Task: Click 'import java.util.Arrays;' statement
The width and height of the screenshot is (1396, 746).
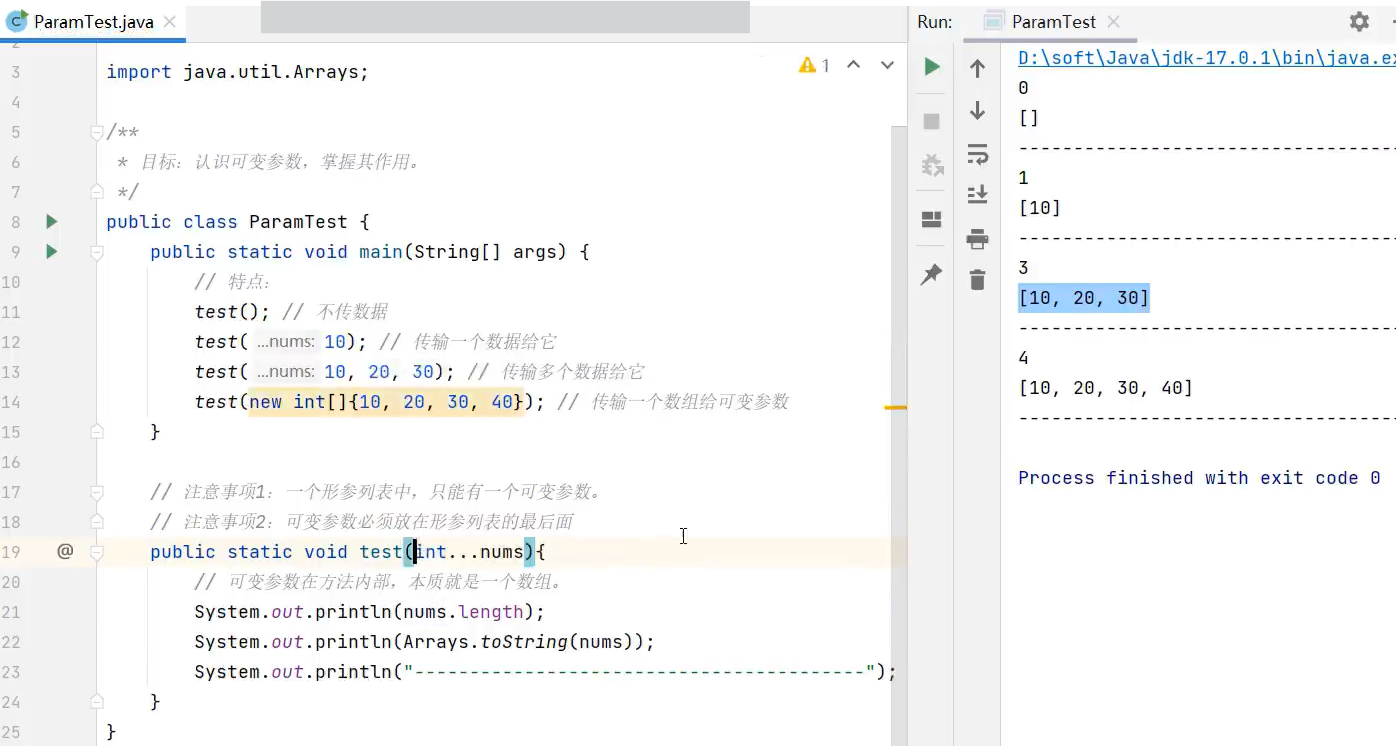Action: (238, 72)
